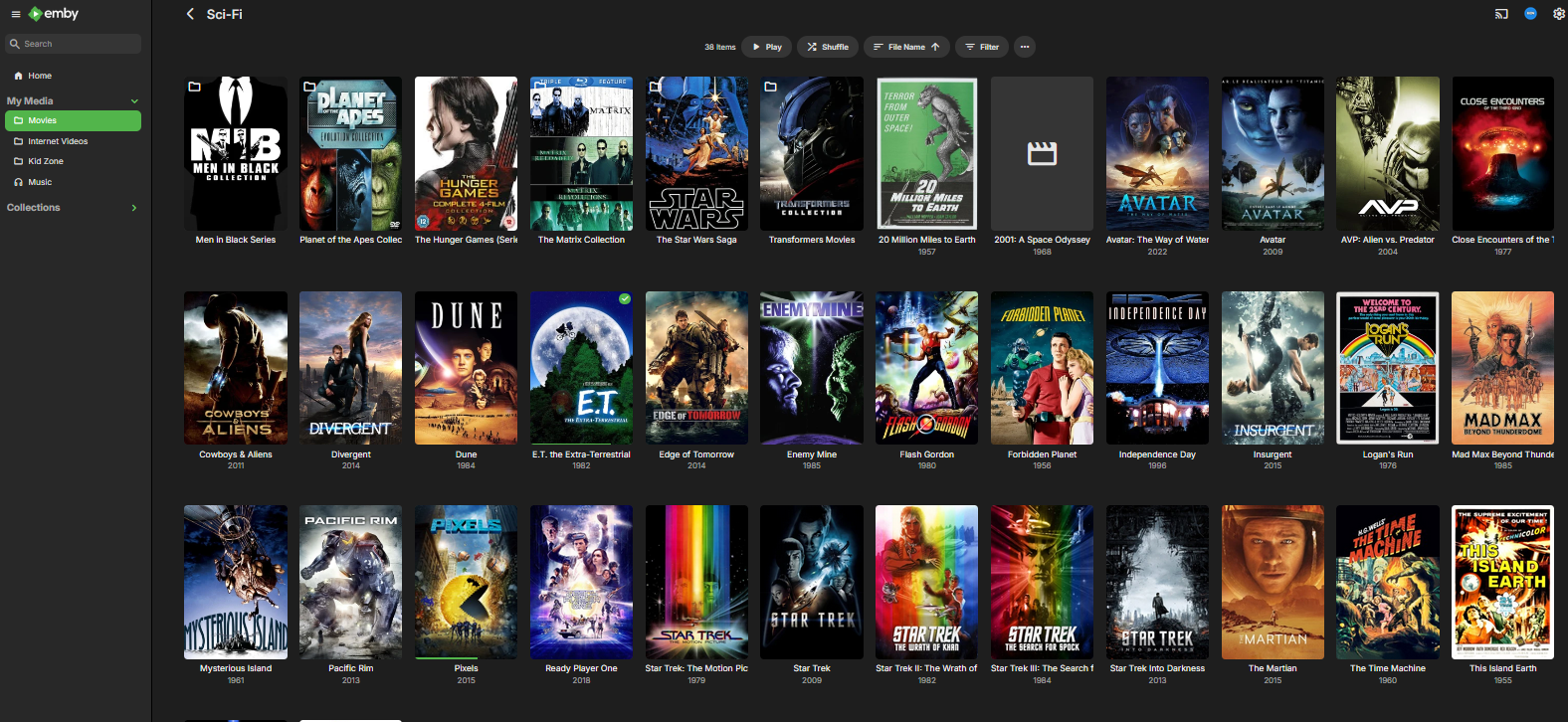Open the settings gear icon
Viewport: 1568px width, 722px height.
1558,14
